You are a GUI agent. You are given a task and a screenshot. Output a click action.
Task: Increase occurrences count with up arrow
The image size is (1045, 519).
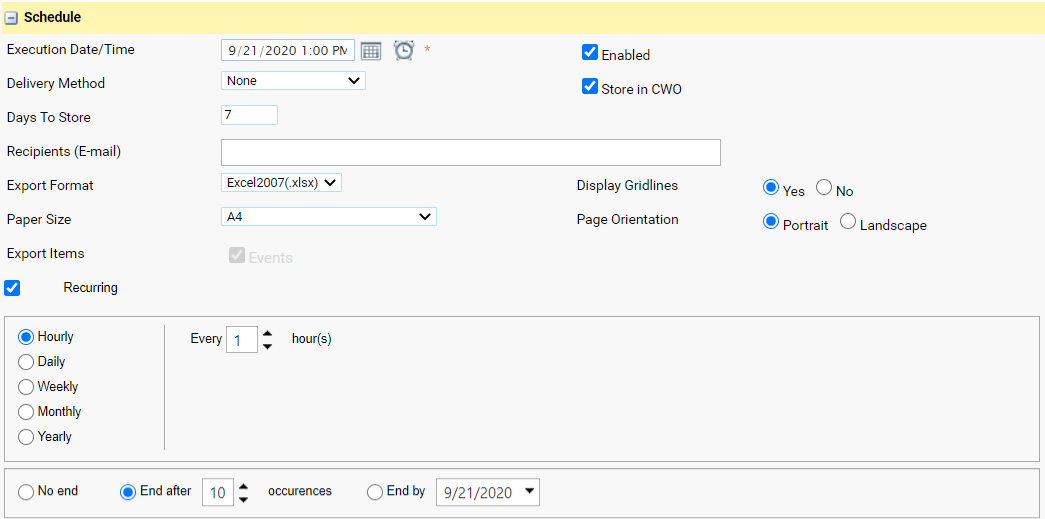pyautogui.click(x=243, y=486)
